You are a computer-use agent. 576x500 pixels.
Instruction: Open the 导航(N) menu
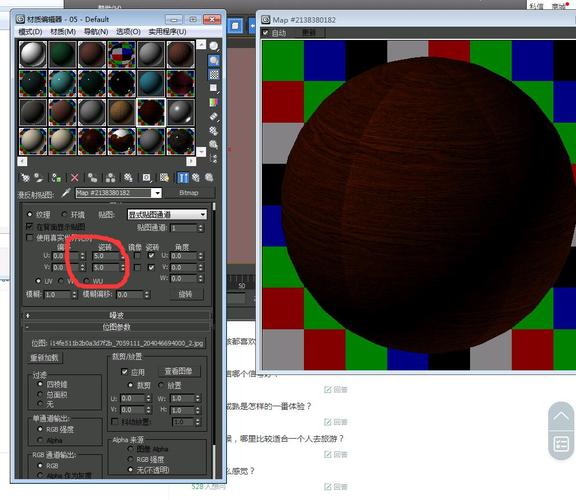point(96,32)
